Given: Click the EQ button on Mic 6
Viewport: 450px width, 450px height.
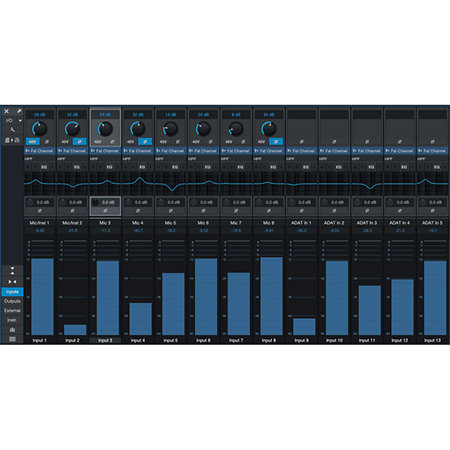Looking at the screenshot, I should (x=208, y=167).
